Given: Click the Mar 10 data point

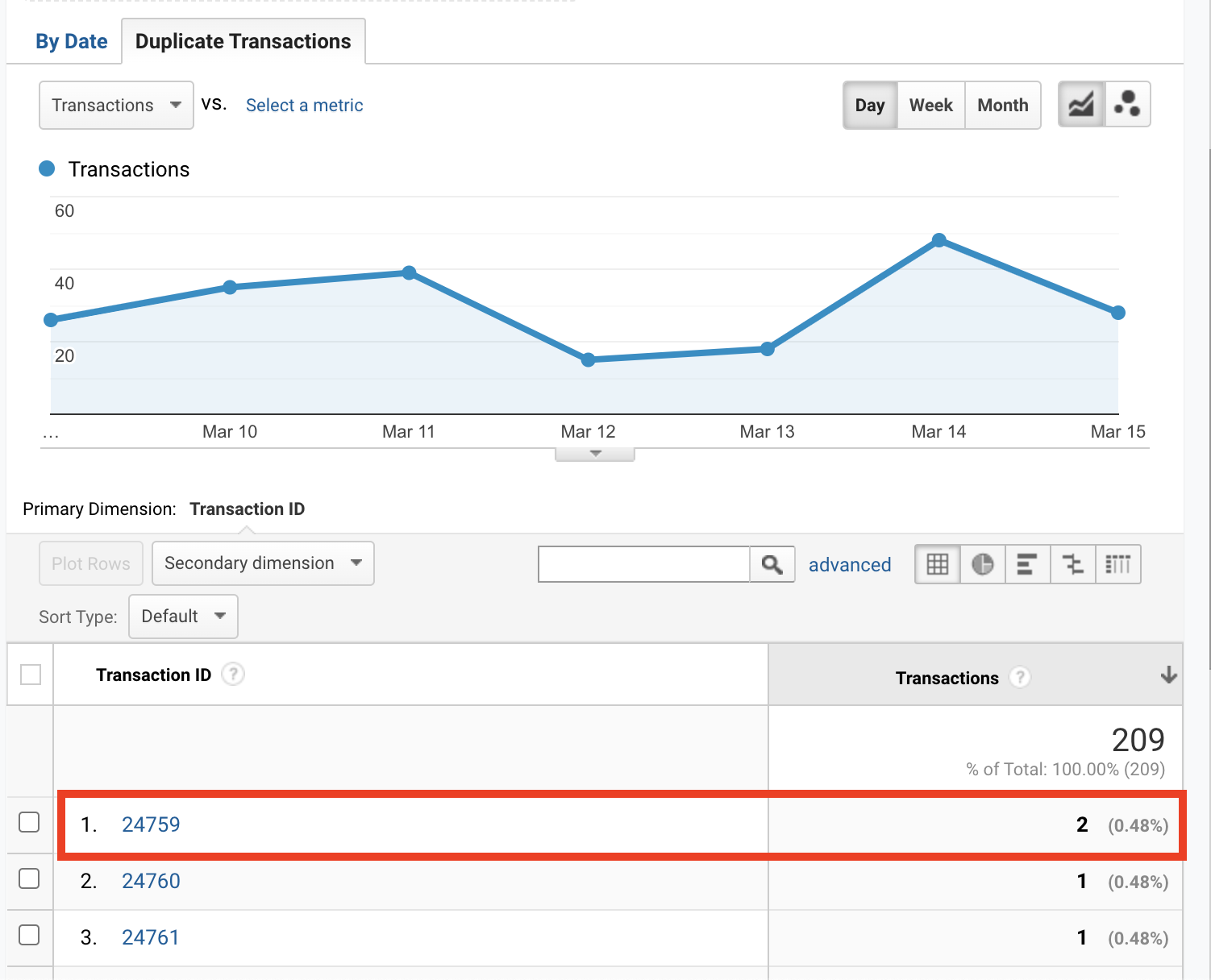Looking at the screenshot, I should [230, 287].
